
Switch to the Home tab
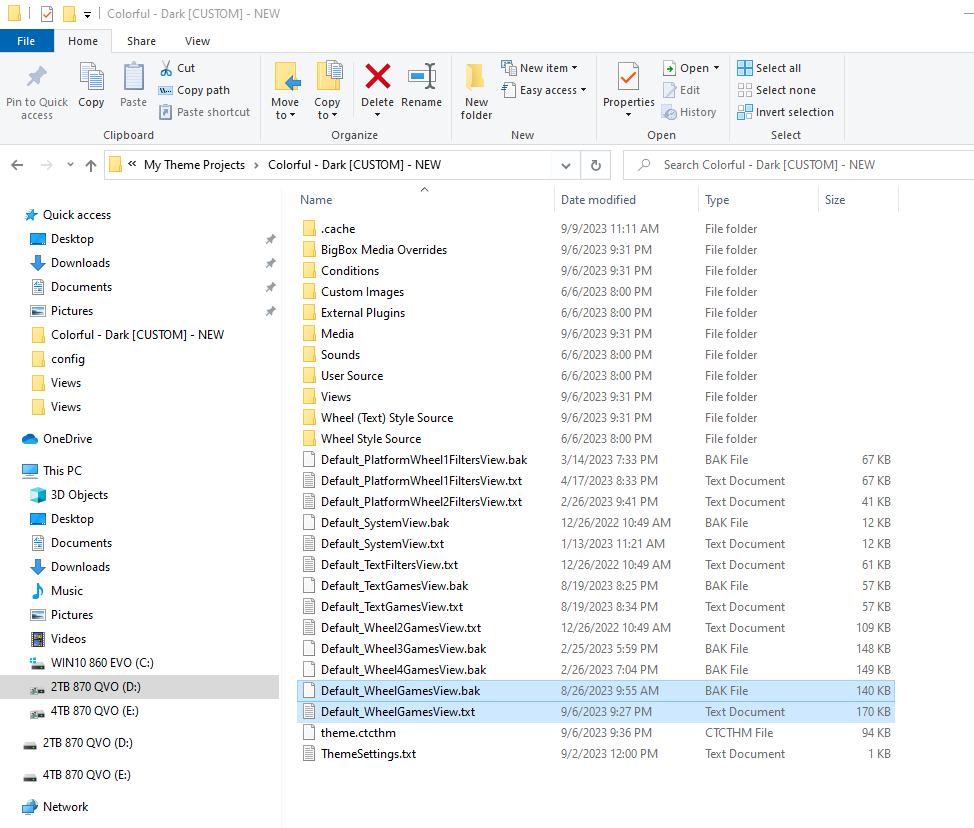coord(83,41)
